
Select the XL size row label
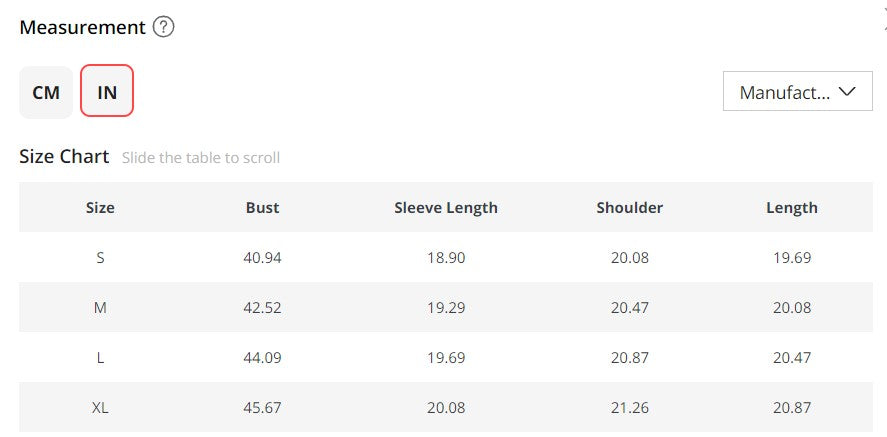[100, 408]
